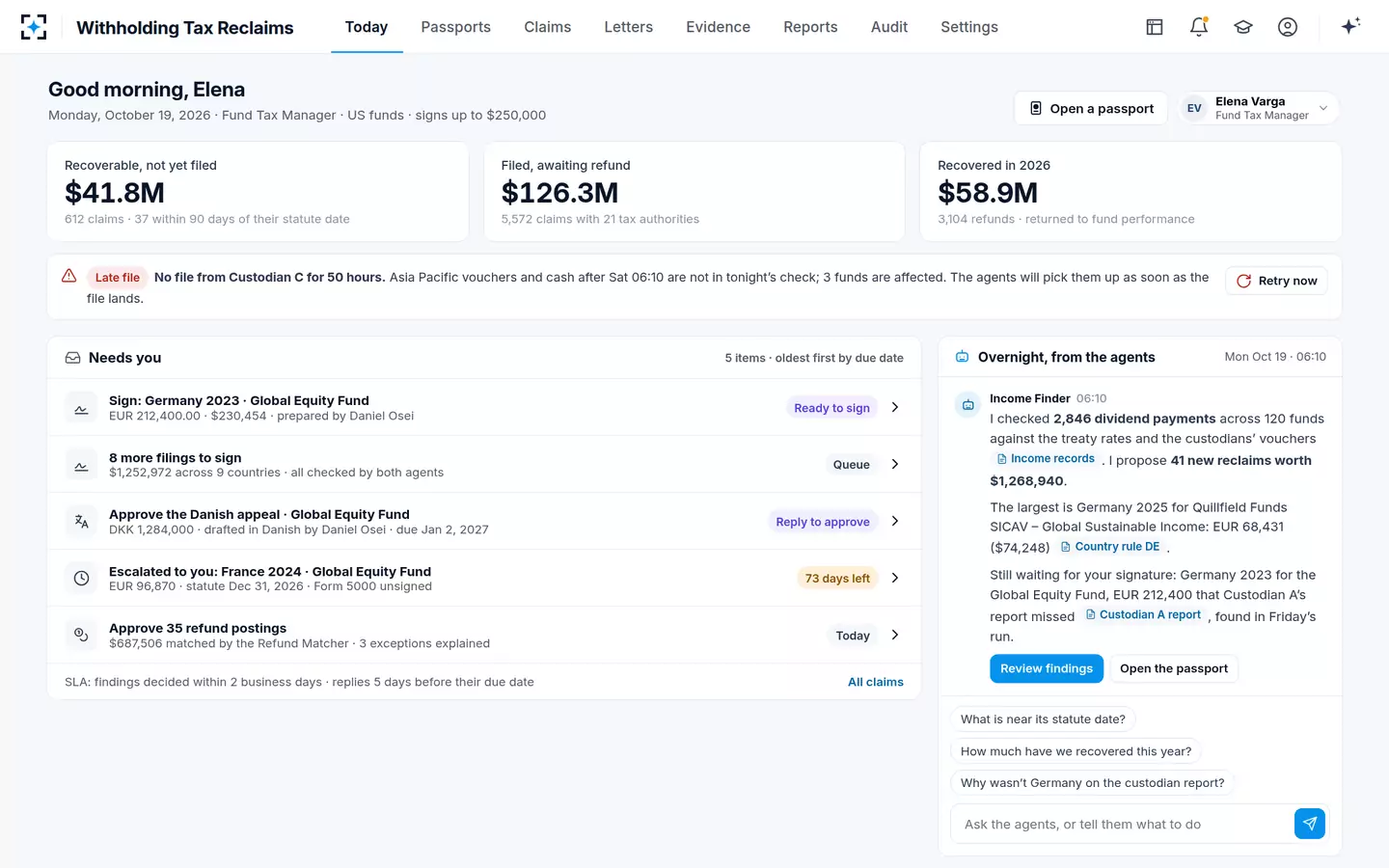Click the translate icon on Danish appeal row

click(x=81, y=522)
